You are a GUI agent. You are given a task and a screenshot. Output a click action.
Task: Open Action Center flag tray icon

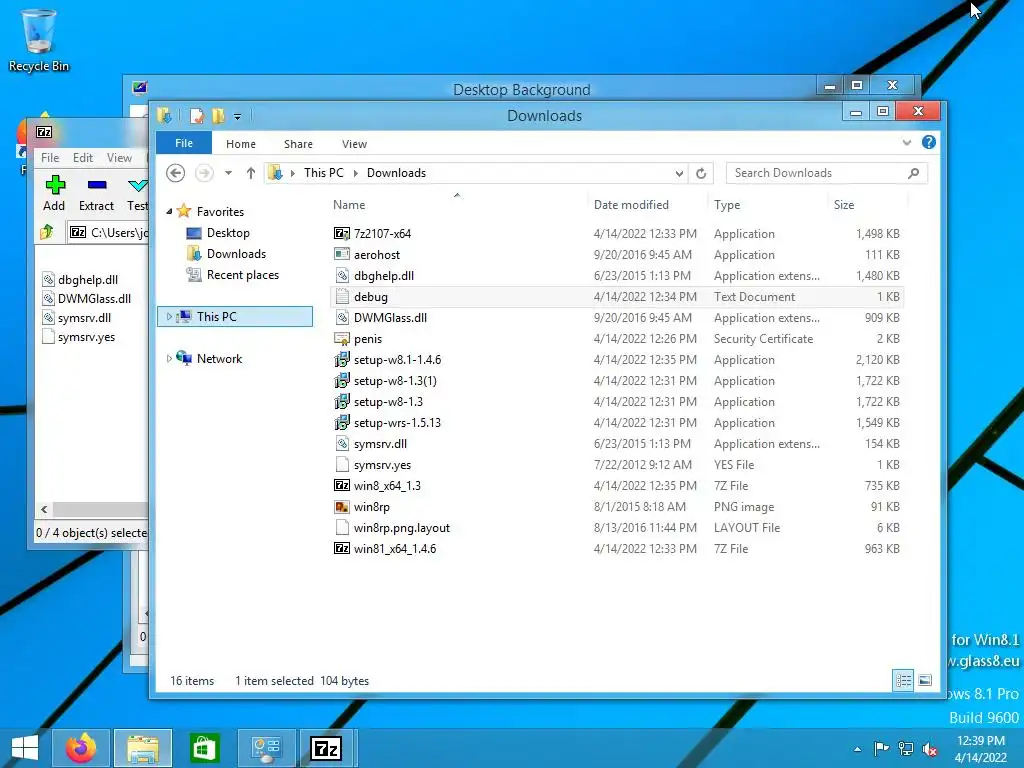pos(881,749)
